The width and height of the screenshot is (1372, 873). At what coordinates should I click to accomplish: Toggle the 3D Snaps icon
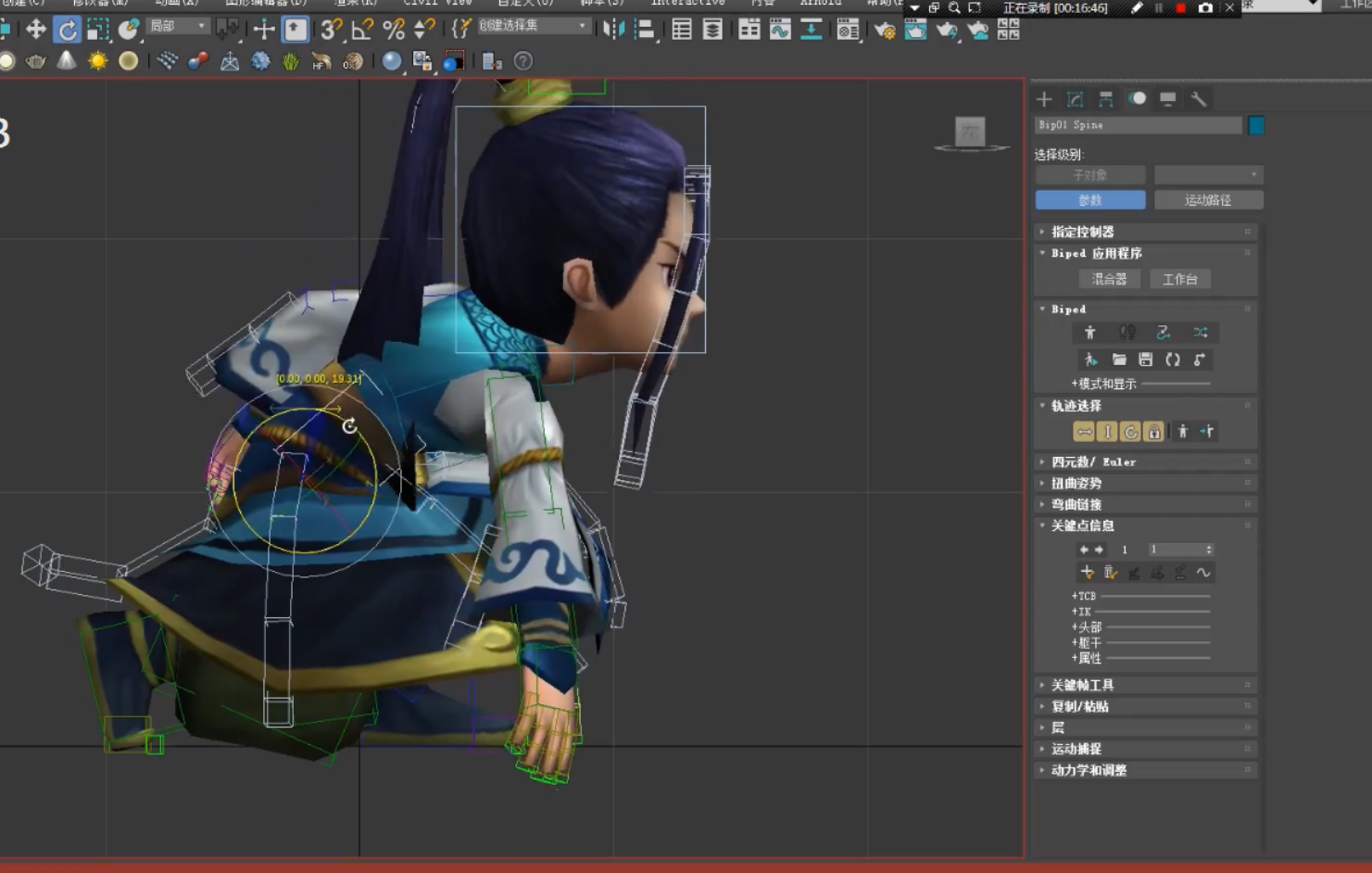tap(331, 30)
